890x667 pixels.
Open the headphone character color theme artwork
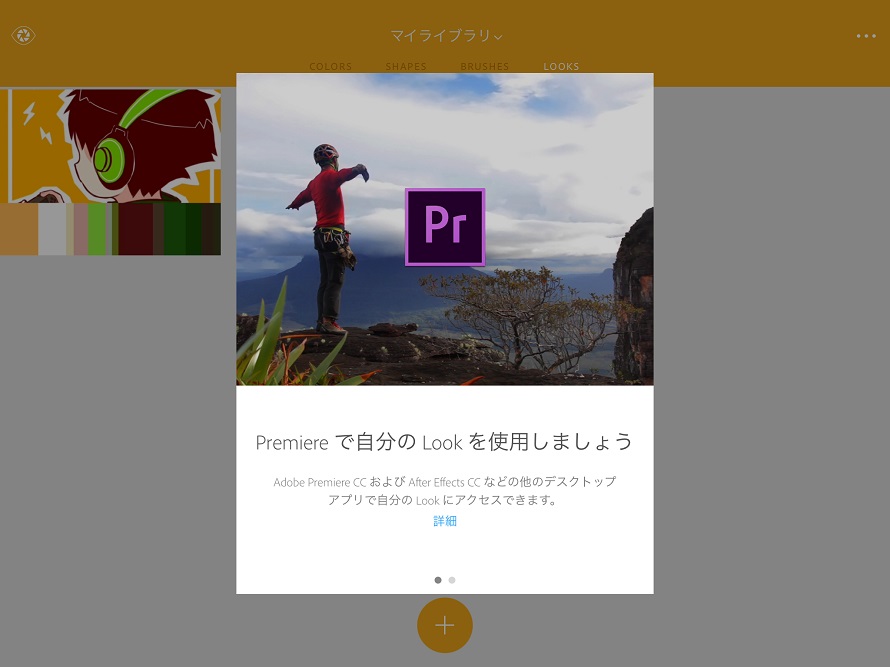(111, 146)
